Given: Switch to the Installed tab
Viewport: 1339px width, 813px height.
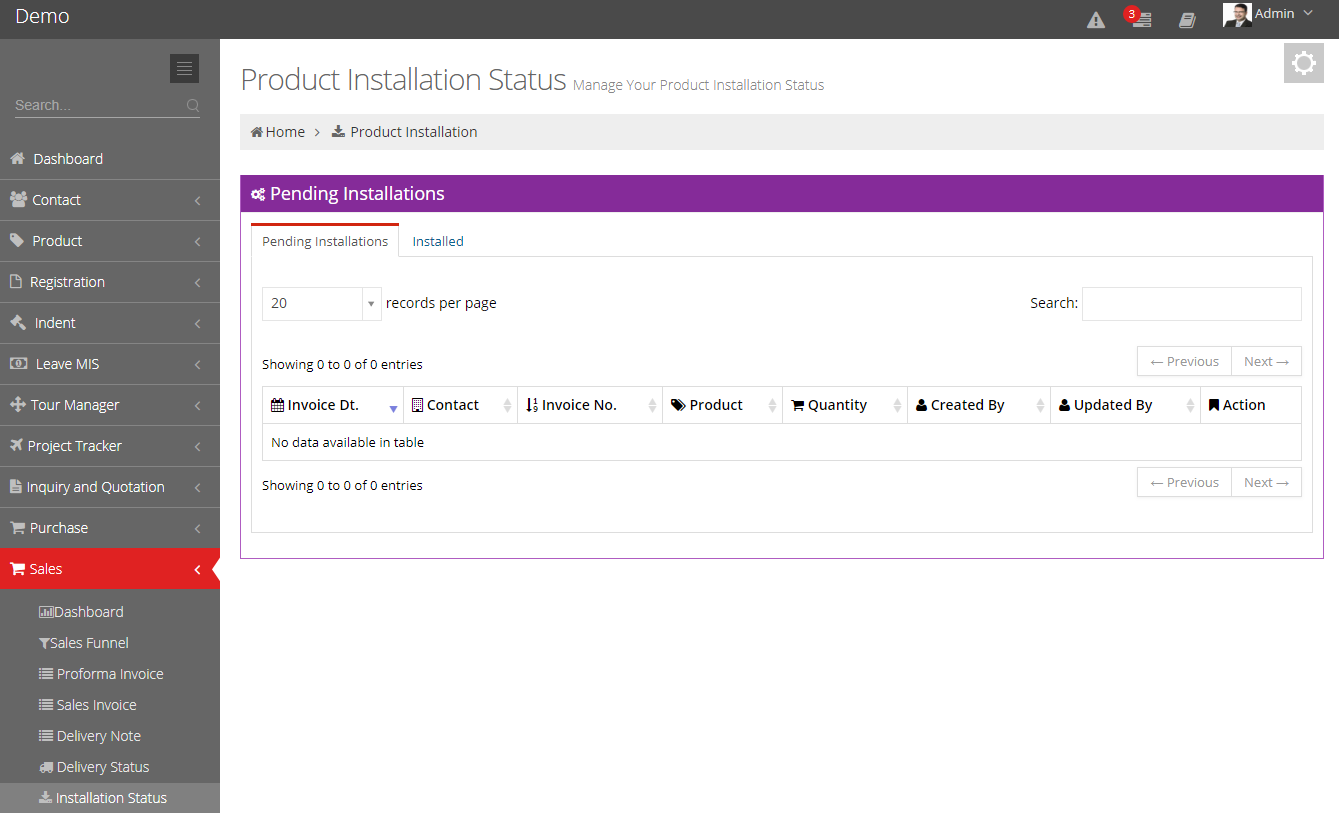Looking at the screenshot, I should click(438, 241).
